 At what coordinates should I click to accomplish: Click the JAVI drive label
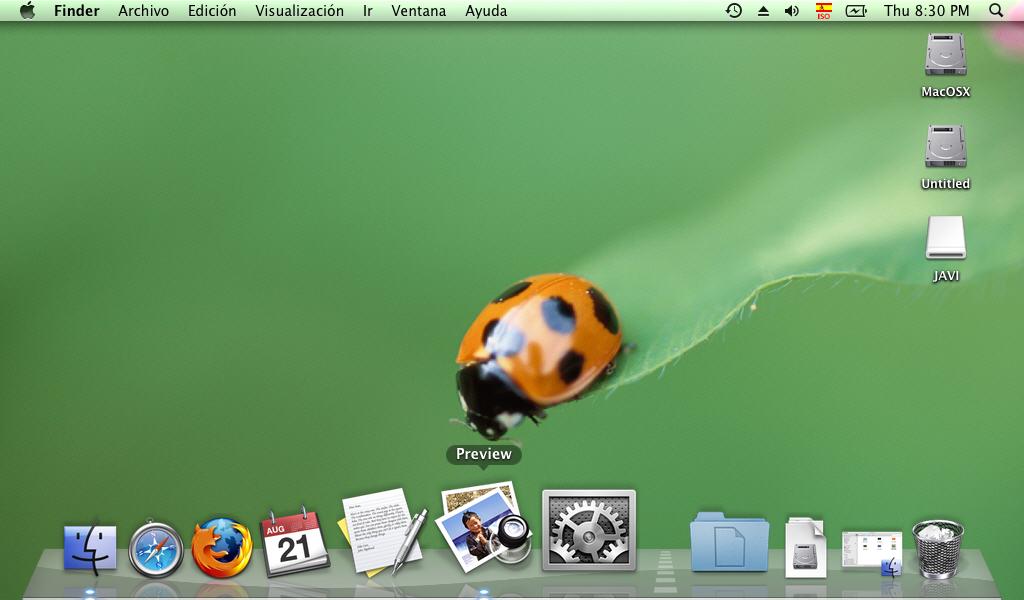click(945, 276)
